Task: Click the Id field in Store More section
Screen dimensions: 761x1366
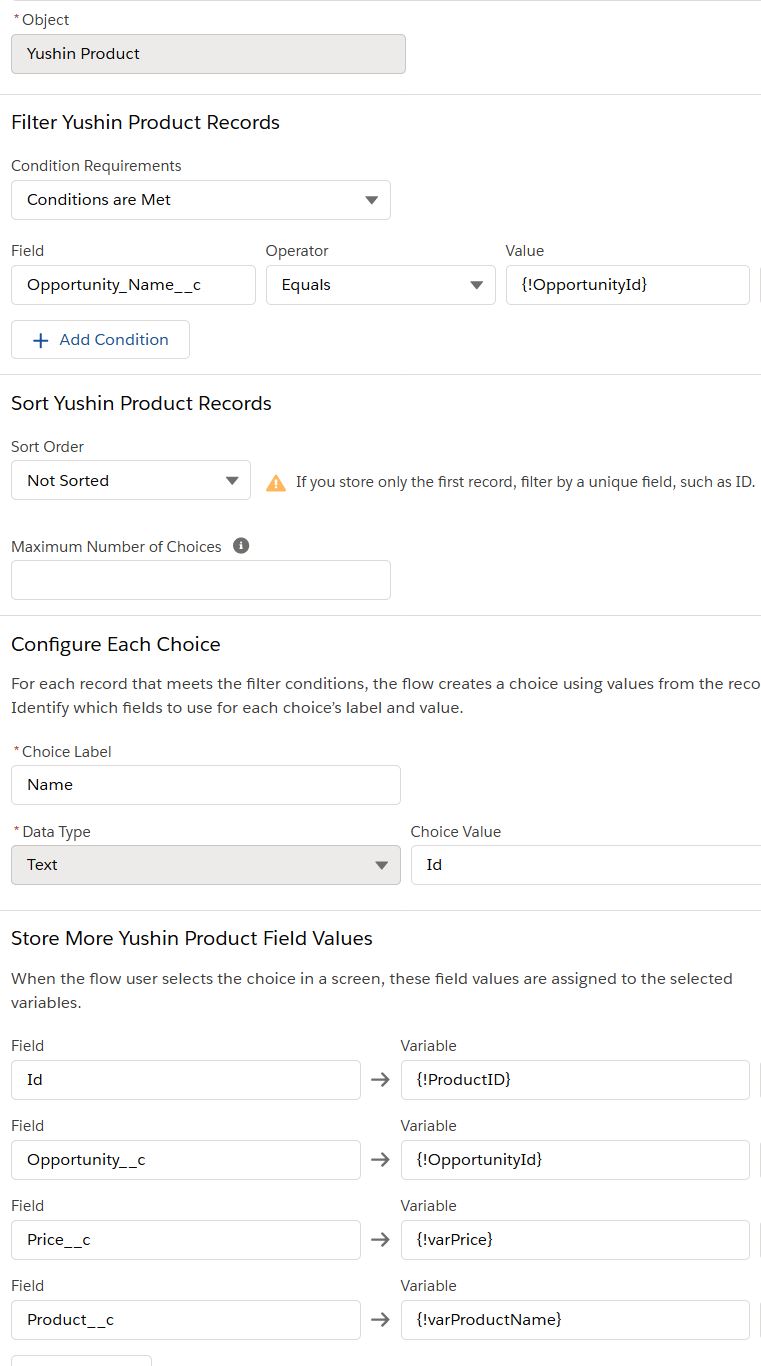Action: [185, 1080]
